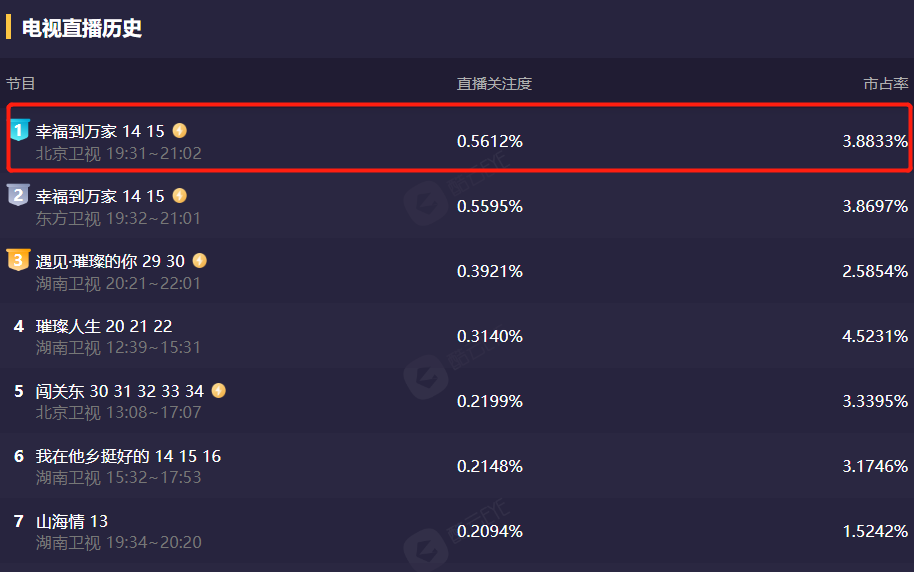Open 幸福到万家 14 15 on 北京卫视
Screen dimensions: 914x572
tap(100, 131)
